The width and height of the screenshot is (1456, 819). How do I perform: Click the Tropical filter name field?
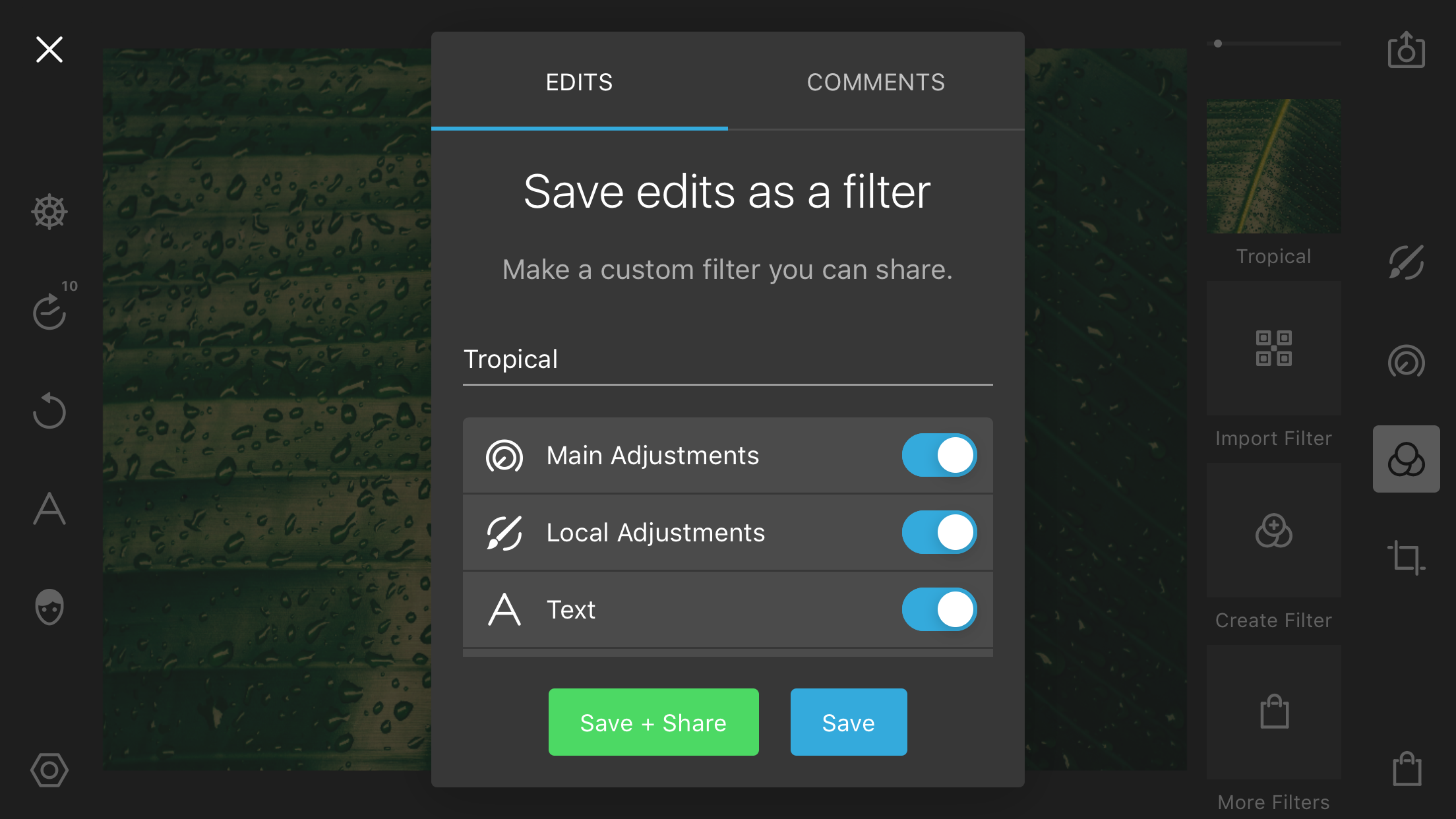click(x=728, y=360)
